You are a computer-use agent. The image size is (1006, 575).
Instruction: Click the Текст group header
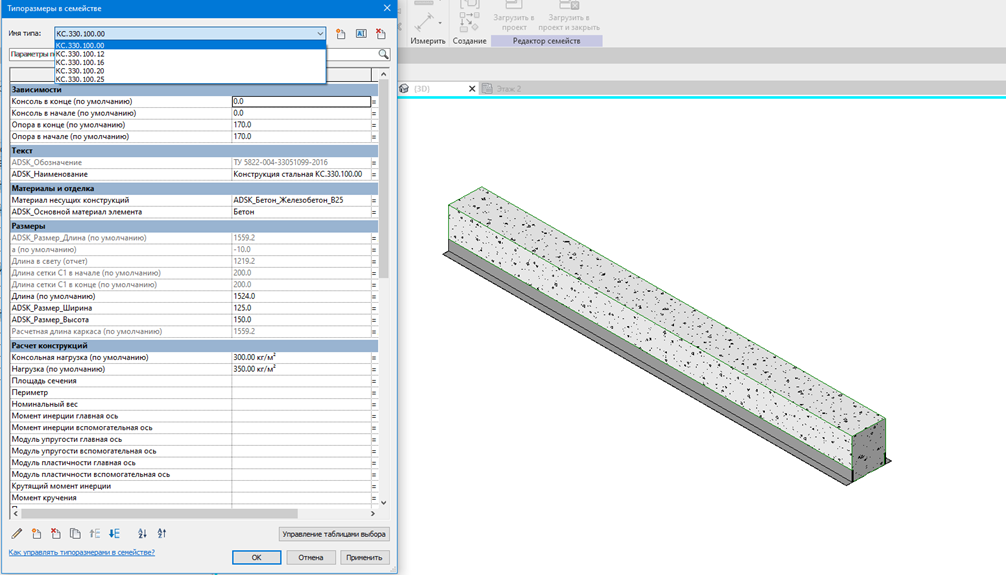(194, 150)
